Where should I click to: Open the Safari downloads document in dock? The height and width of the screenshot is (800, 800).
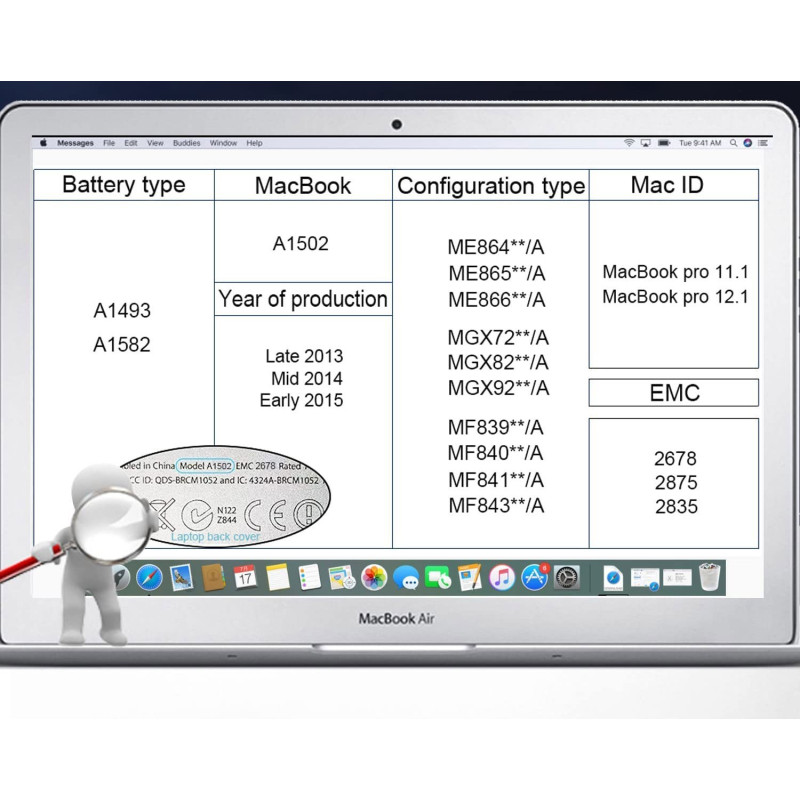[x=613, y=578]
